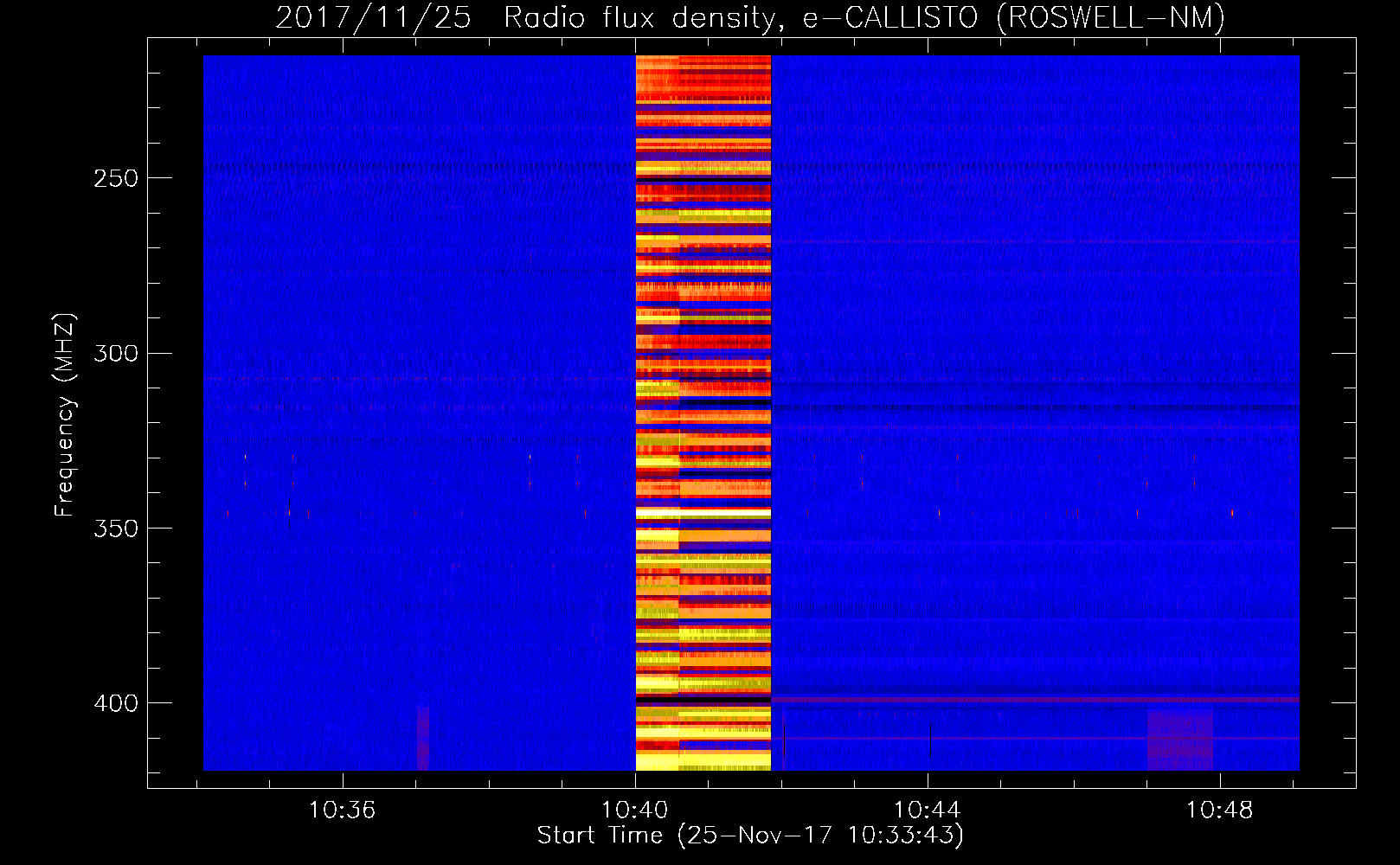The height and width of the screenshot is (865, 1400).
Task: Click the 10:44 time tick label
Action: point(928,811)
